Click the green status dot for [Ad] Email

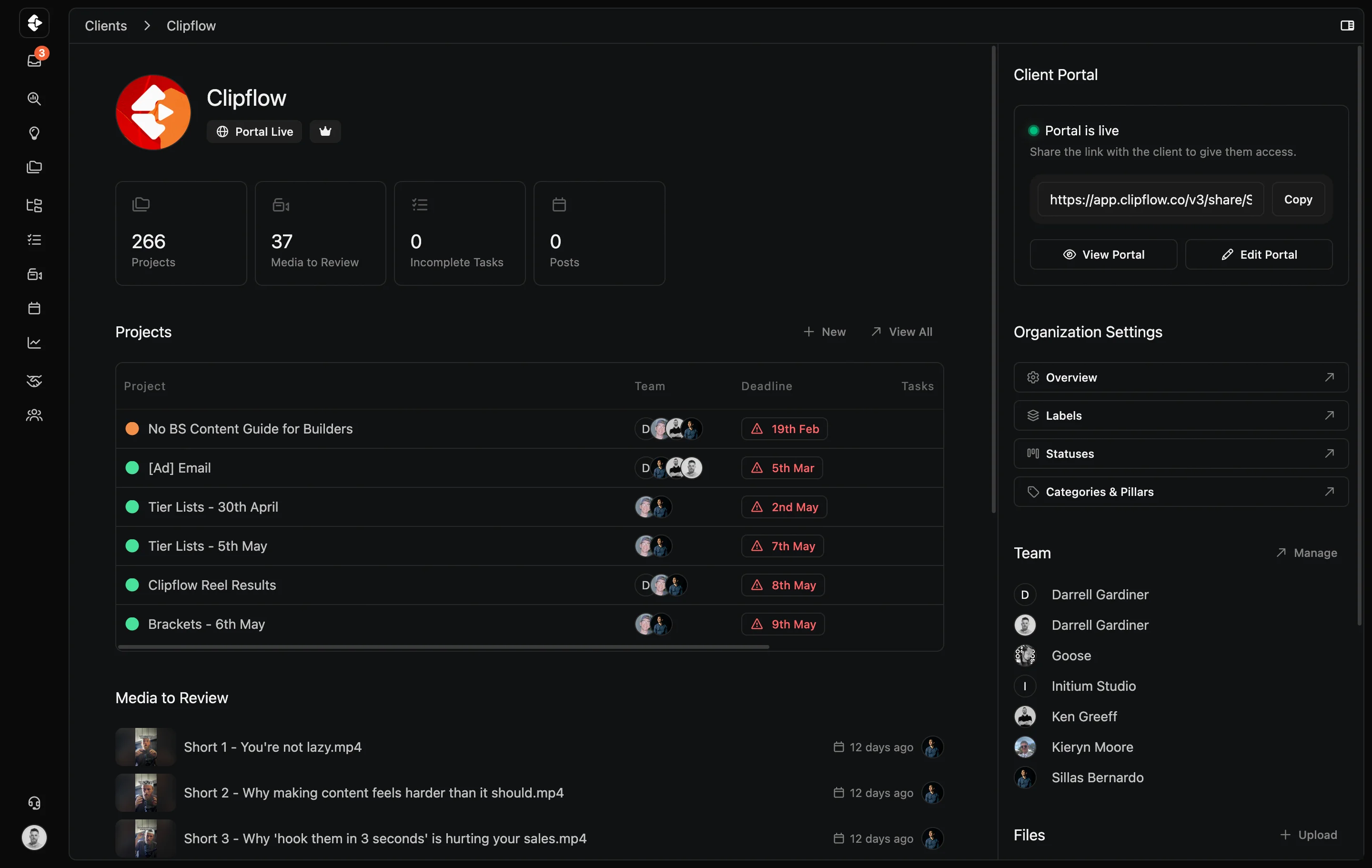pyautogui.click(x=132, y=468)
